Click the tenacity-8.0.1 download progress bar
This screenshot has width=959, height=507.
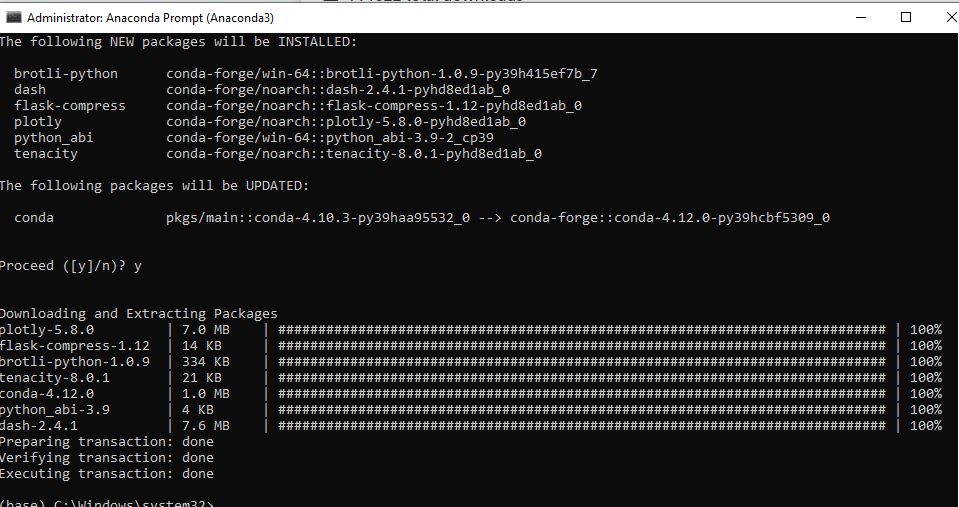582,378
